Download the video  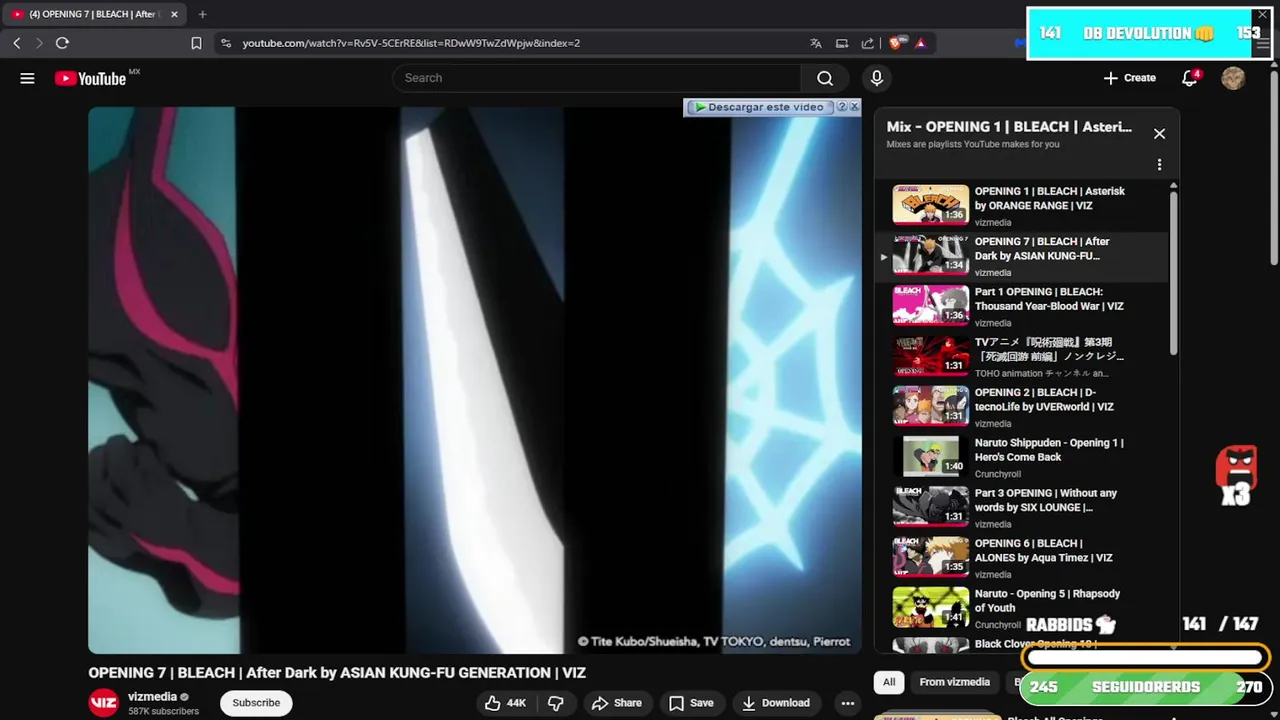coord(776,703)
